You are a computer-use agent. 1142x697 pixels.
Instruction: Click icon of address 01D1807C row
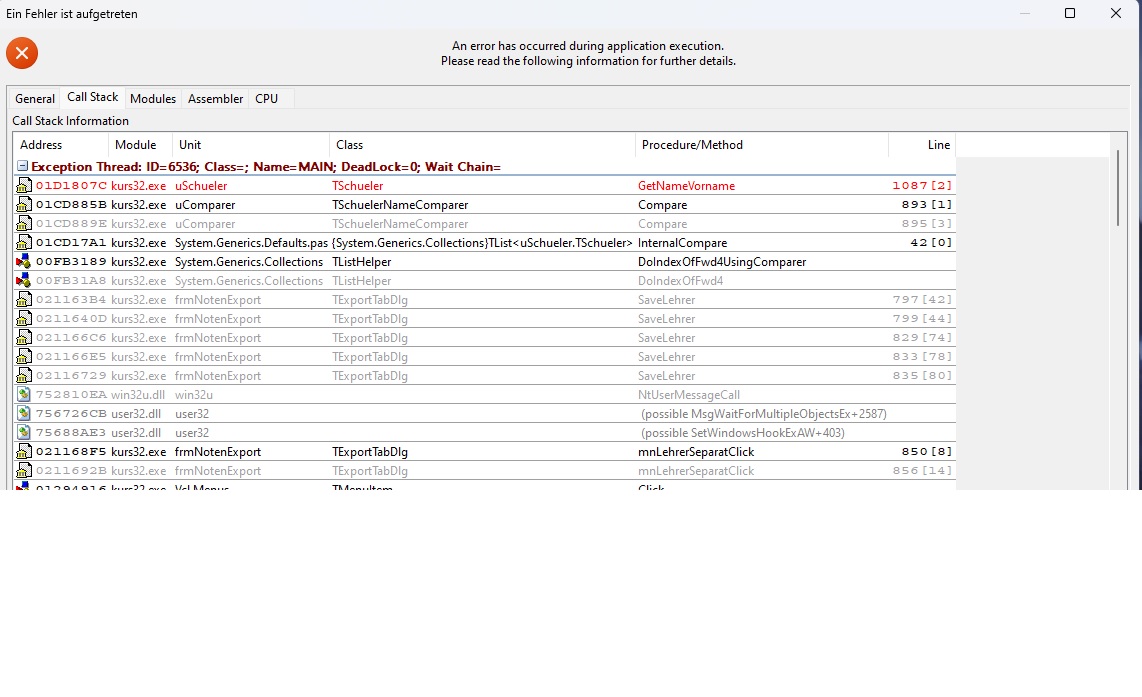pyautogui.click(x=24, y=186)
